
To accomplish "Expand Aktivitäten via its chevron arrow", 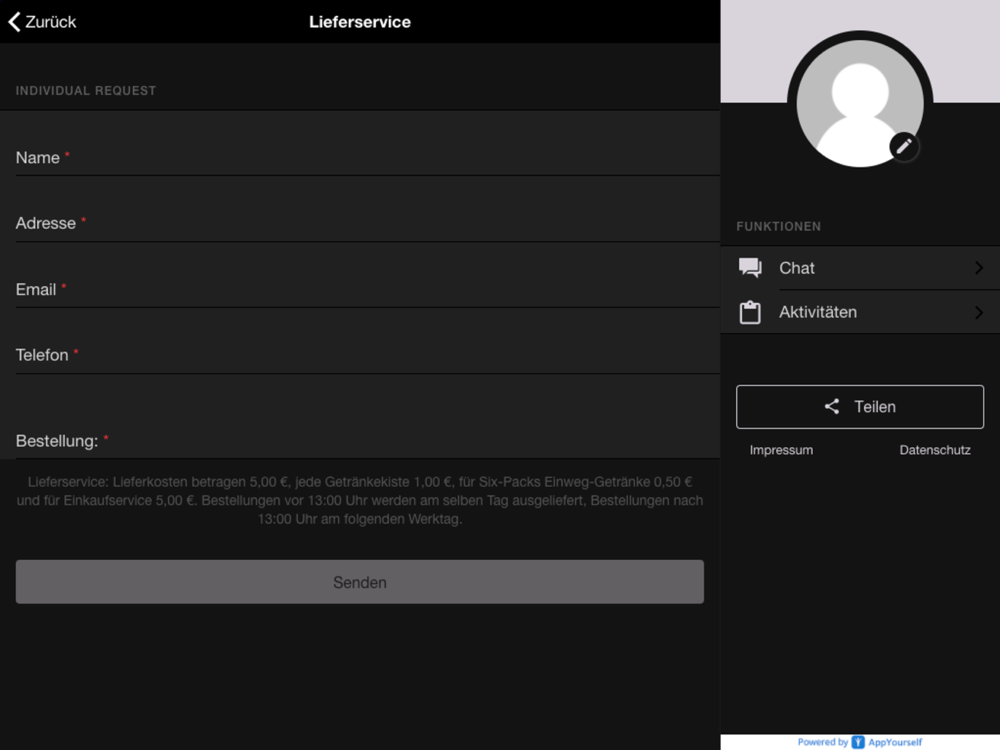I will pyautogui.click(x=979, y=312).
